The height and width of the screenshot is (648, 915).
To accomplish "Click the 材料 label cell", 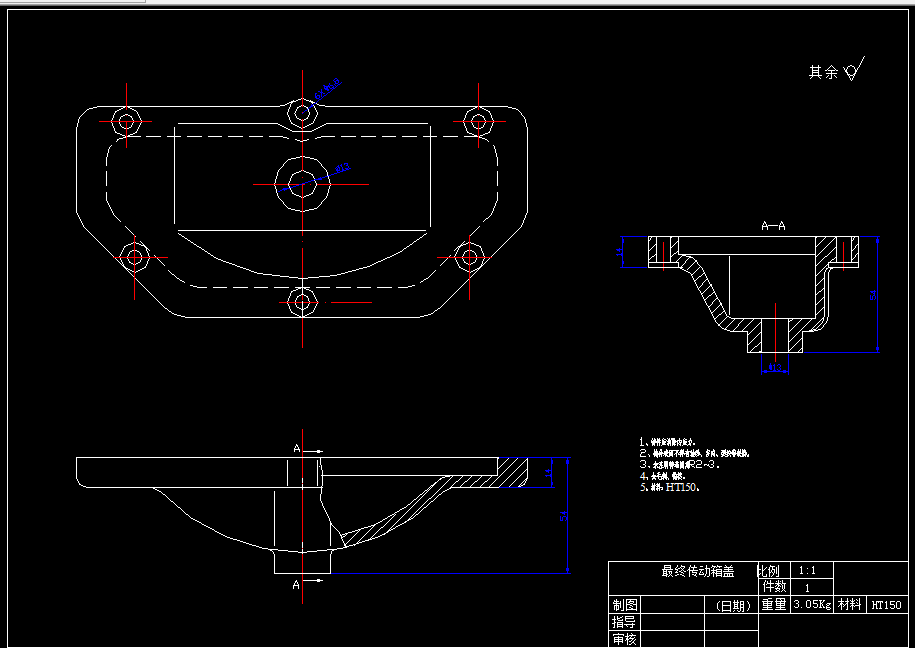I will coord(850,604).
